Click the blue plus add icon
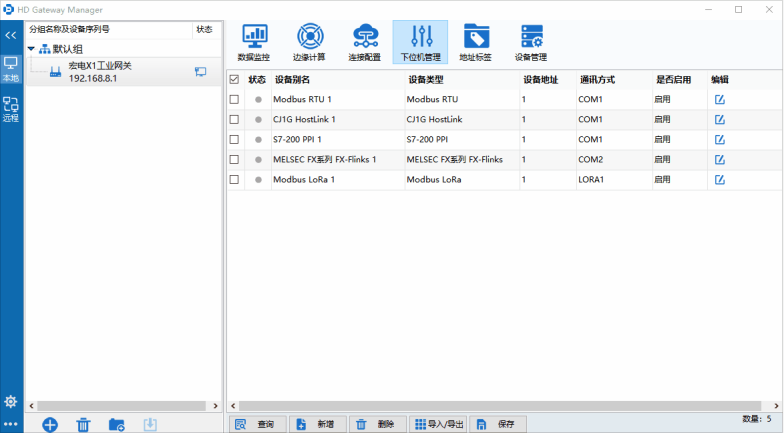 (x=50, y=424)
